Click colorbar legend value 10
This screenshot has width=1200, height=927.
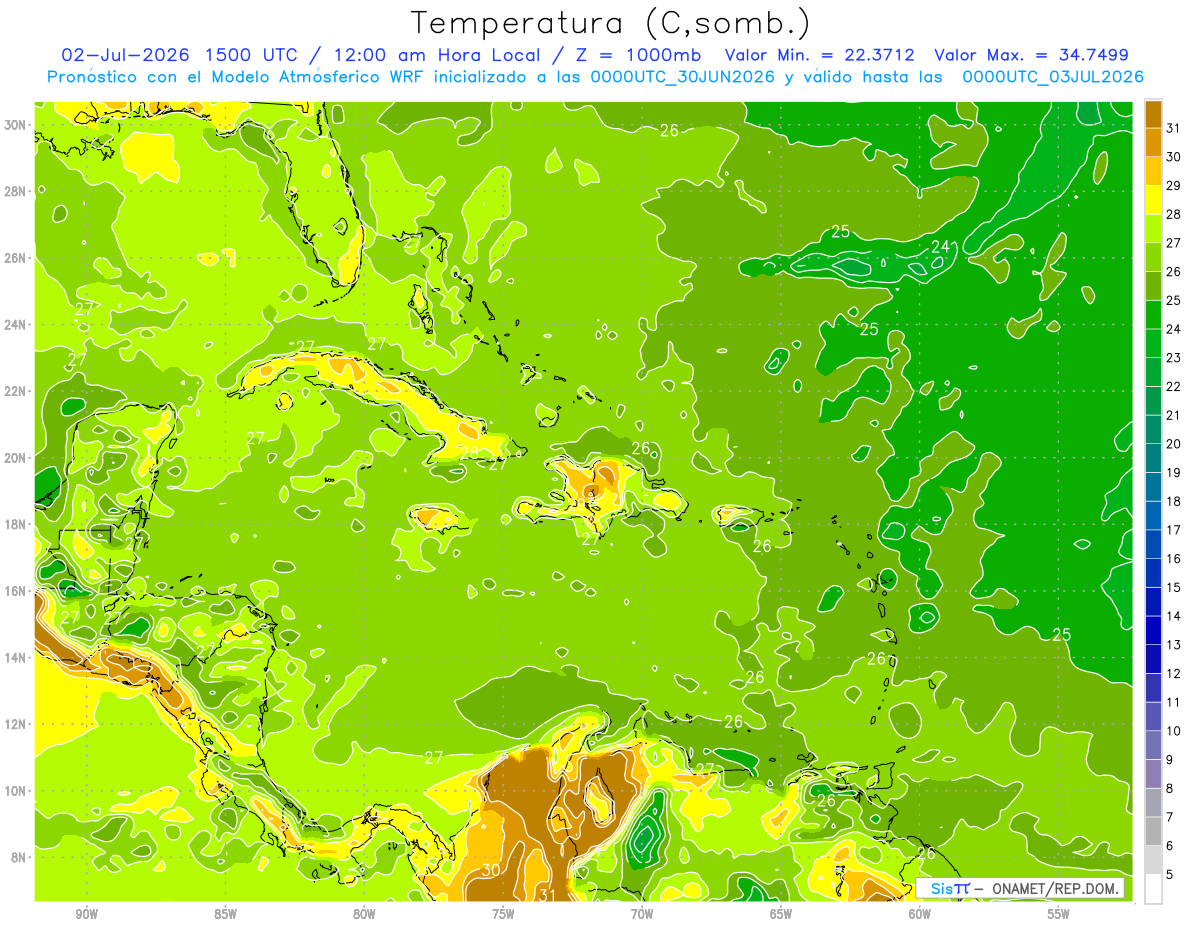(x=1174, y=731)
